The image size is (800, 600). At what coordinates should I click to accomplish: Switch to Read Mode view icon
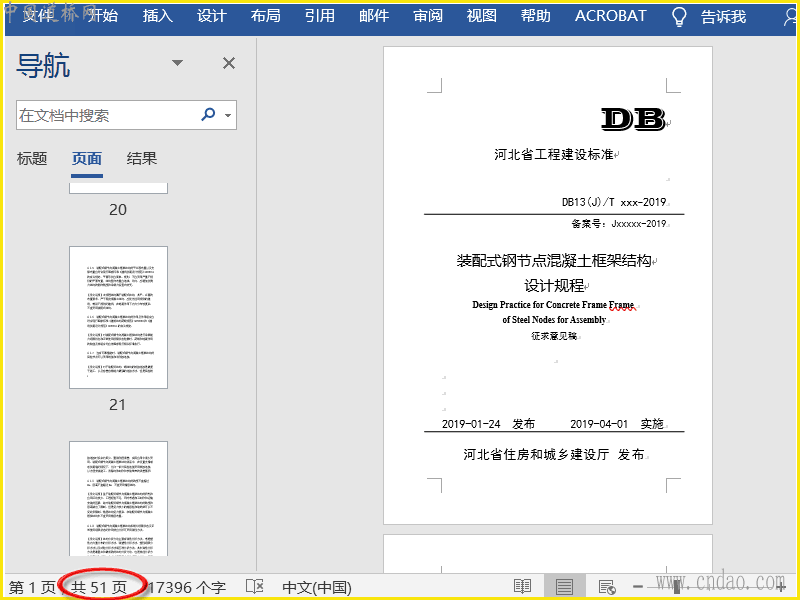point(522,587)
